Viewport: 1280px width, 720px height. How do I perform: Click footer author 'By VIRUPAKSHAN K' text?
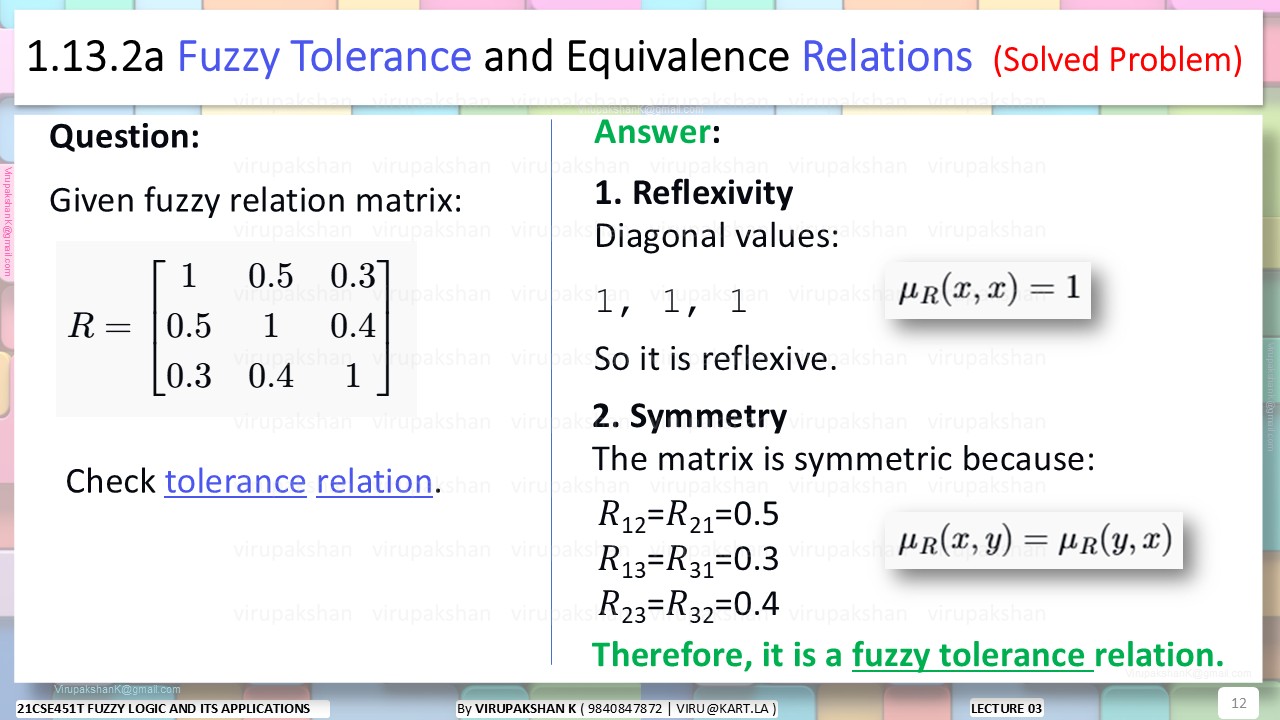[515, 709]
